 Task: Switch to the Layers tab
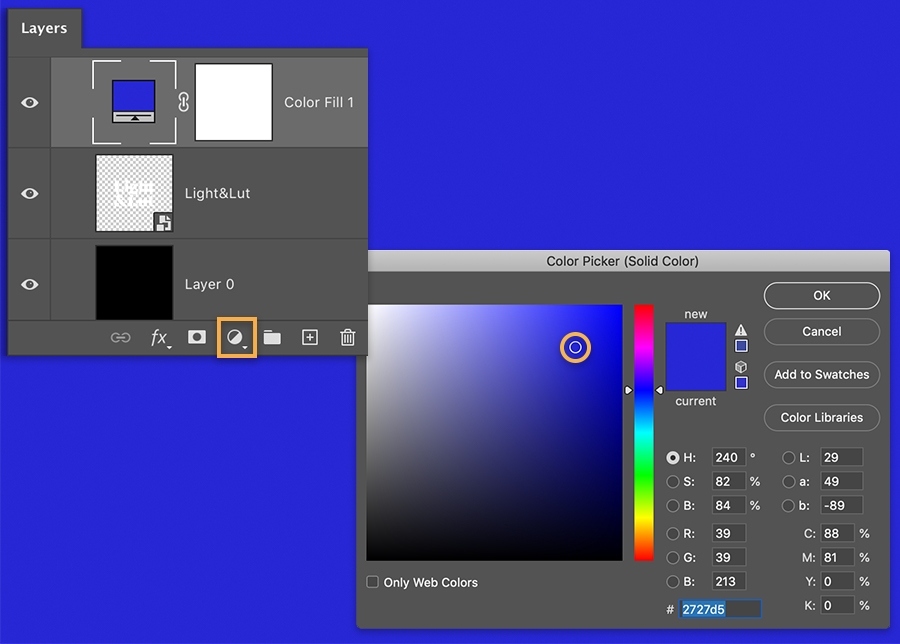pos(43,29)
